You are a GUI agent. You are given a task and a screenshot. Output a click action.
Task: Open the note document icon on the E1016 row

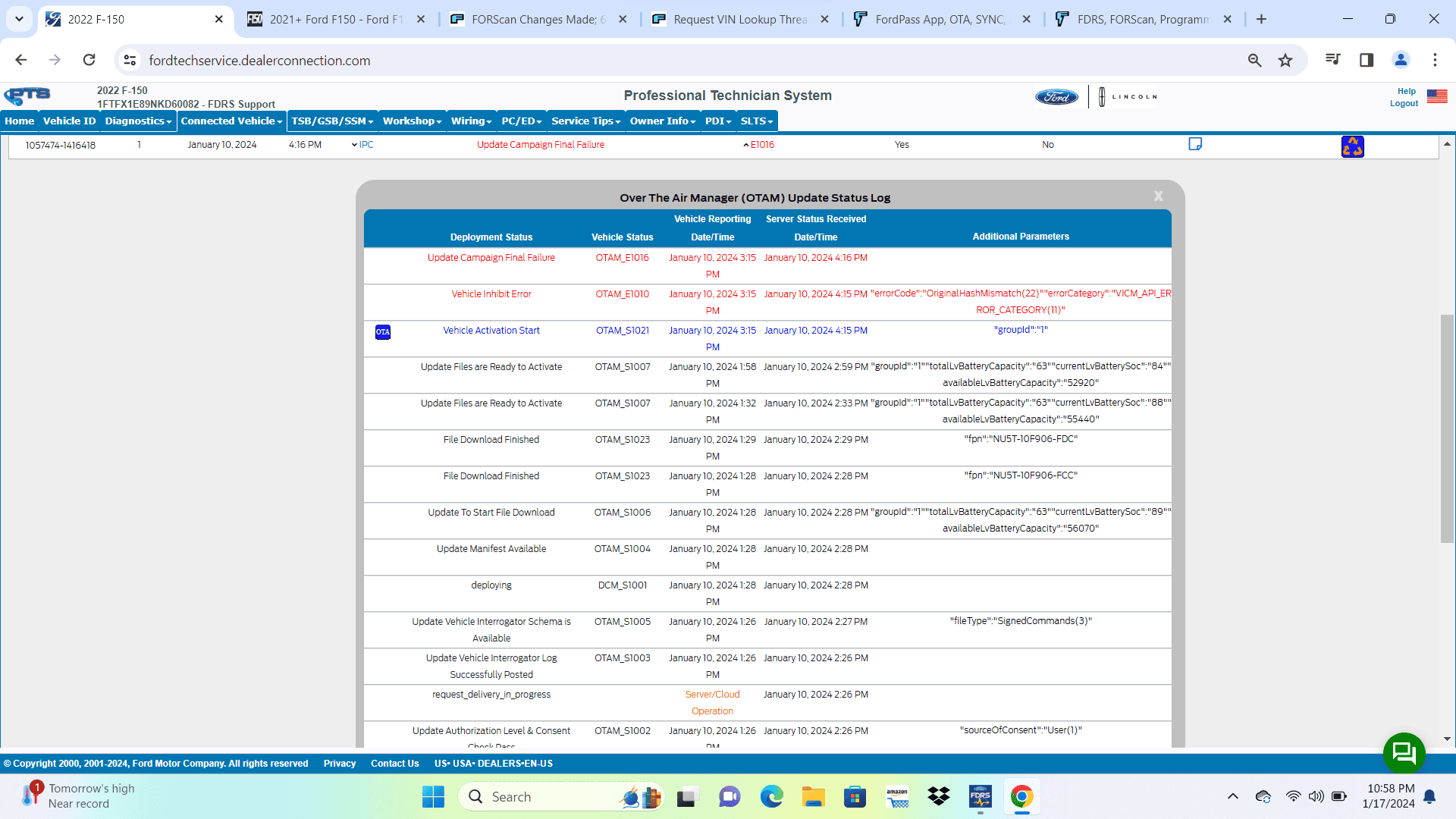tap(1195, 143)
